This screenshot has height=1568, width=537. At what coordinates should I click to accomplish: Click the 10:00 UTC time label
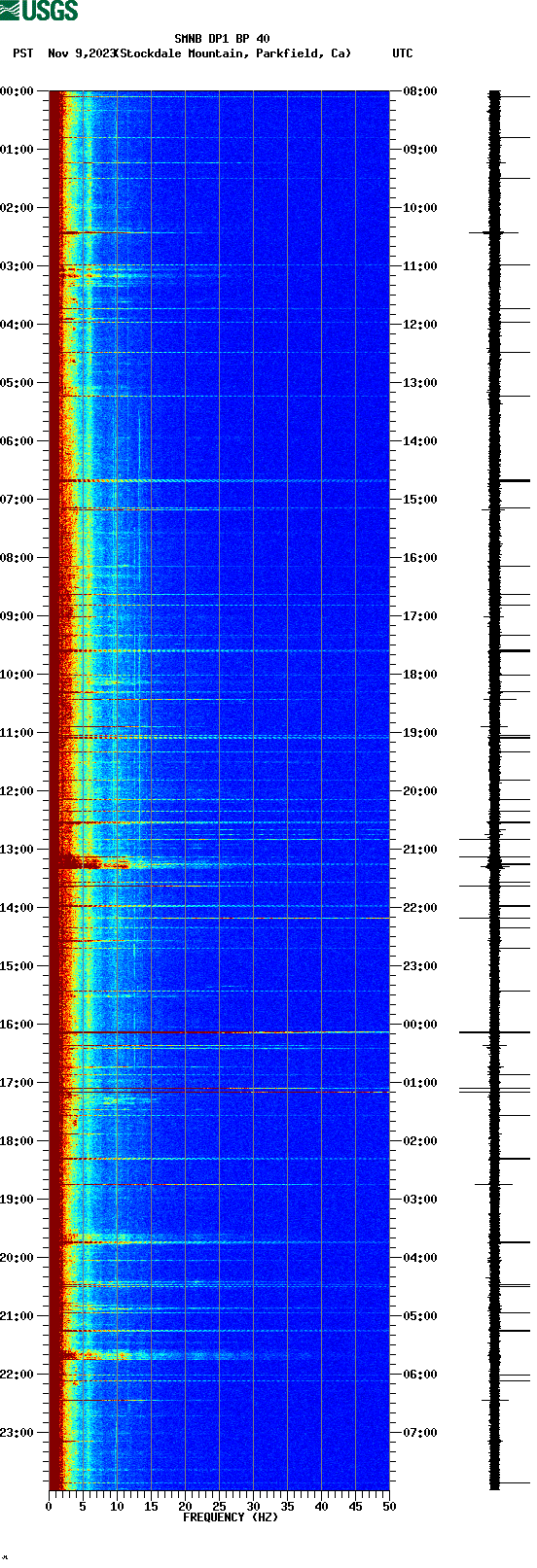[420, 208]
